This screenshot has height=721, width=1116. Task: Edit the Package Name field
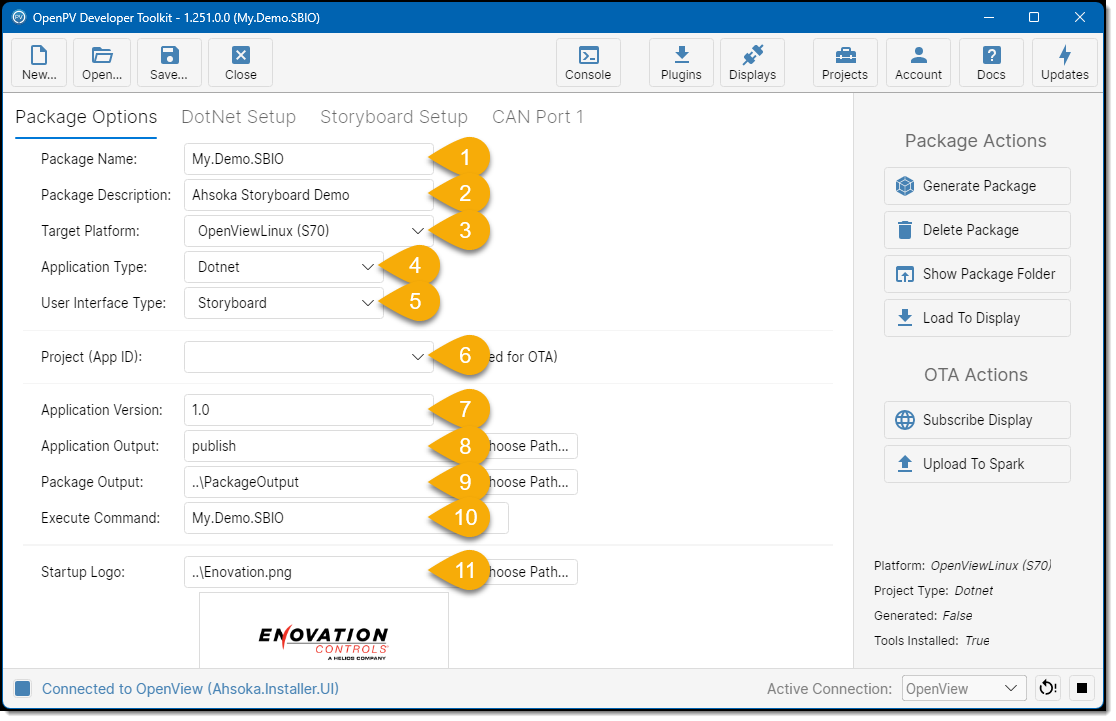point(308,159)
